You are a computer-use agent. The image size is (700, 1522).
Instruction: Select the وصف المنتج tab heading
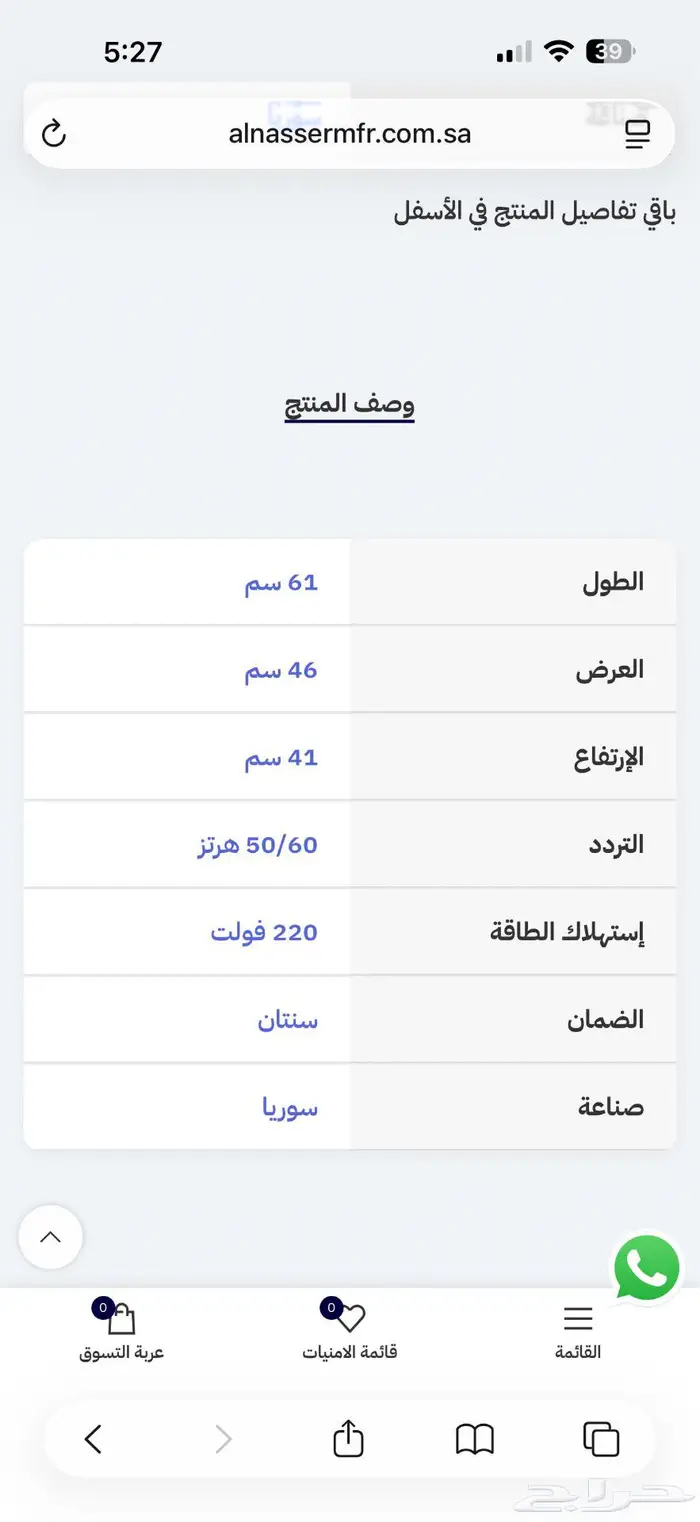349,405
